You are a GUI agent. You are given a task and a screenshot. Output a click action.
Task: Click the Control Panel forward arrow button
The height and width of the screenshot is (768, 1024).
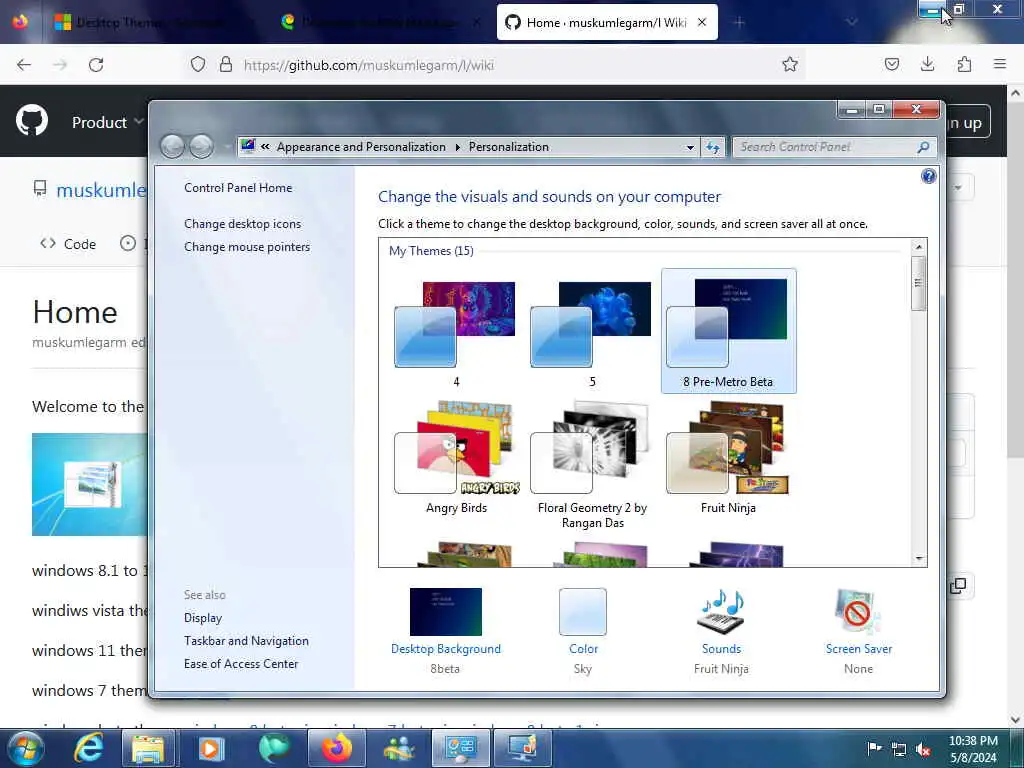click(x=201, y=147)
